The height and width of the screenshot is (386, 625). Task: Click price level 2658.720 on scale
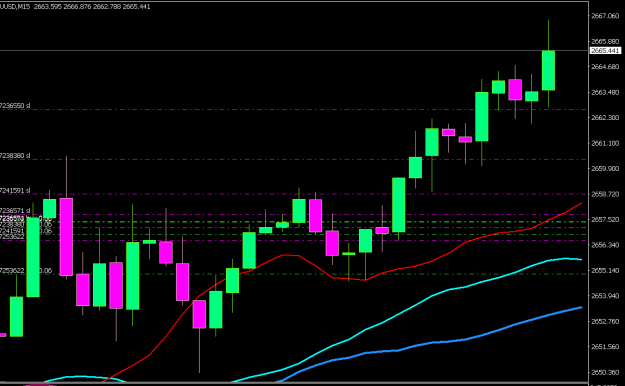pyautogui.click(x=605, y=194)
